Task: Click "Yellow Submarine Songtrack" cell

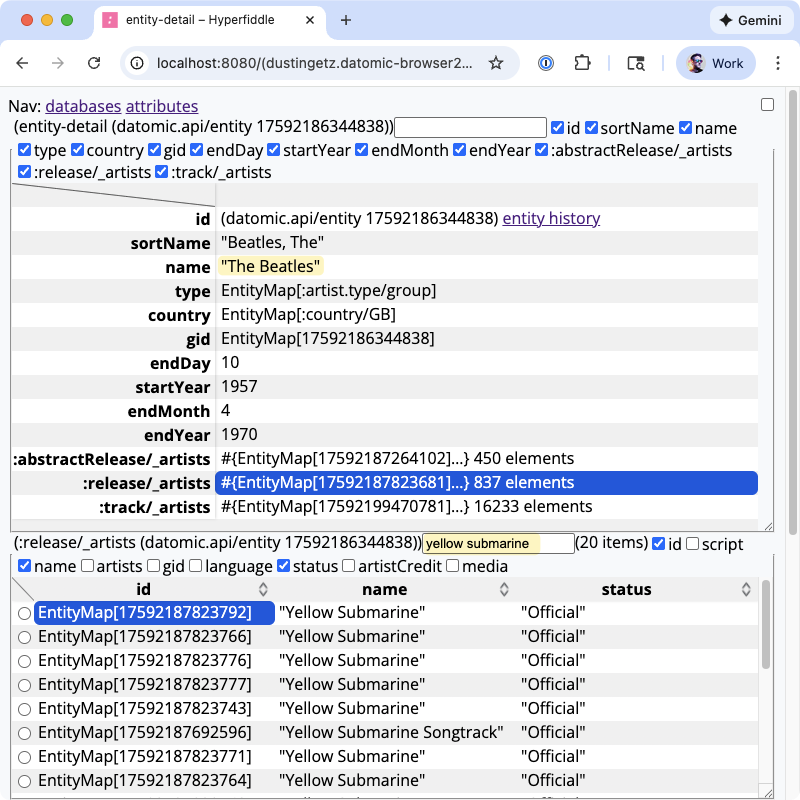Action: 391,733
